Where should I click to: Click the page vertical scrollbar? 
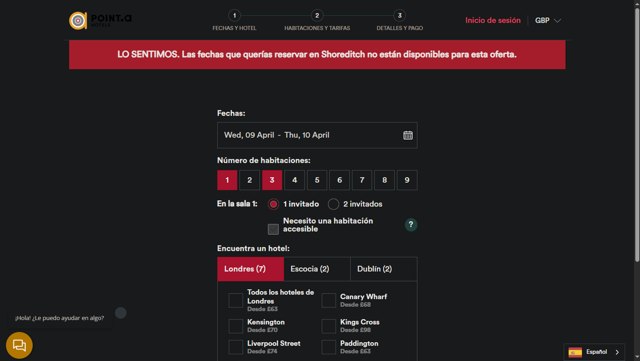tap(637, 135)
